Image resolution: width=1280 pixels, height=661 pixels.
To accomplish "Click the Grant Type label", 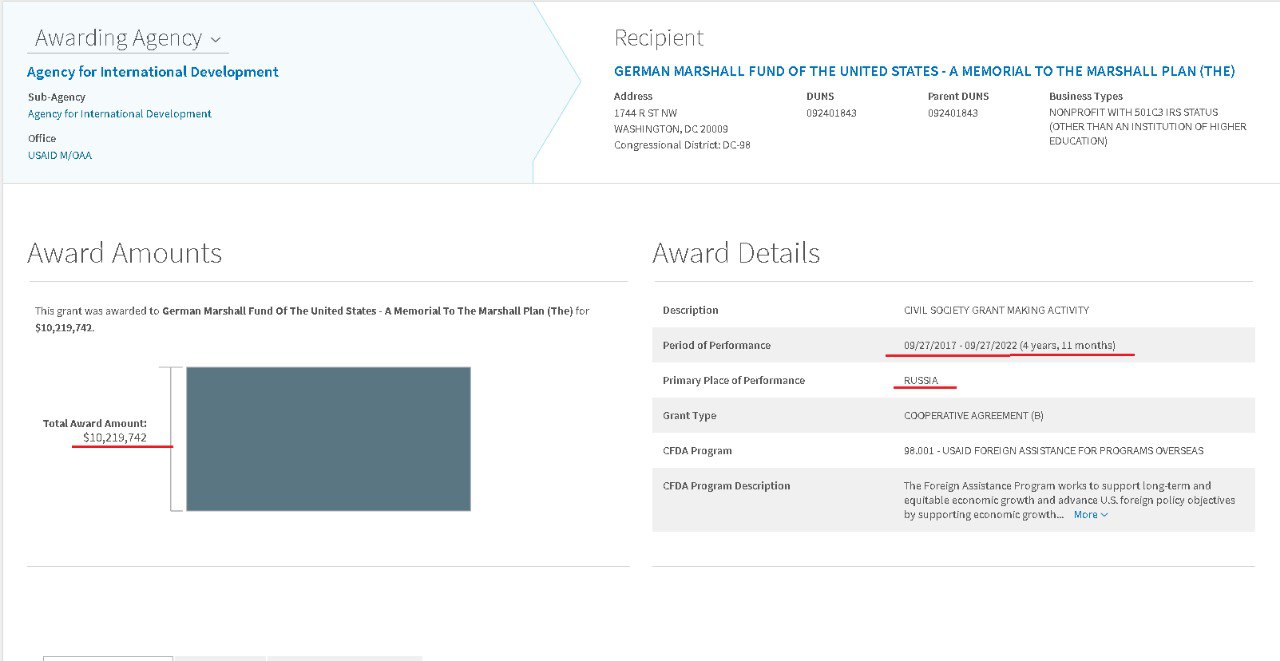I will pyautogui.click(x=690, y=415).
